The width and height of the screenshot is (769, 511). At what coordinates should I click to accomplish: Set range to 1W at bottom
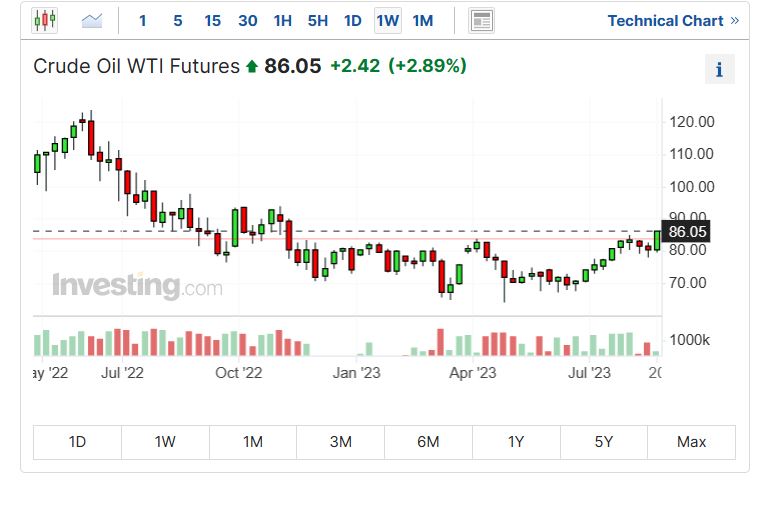pyautogui.click(x=165, y=442)
